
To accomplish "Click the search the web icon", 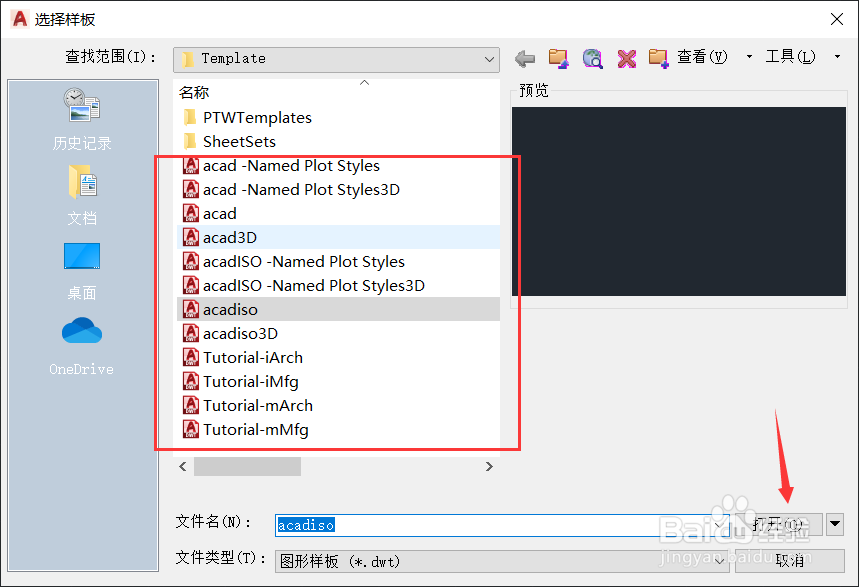I will click(592, 58).
